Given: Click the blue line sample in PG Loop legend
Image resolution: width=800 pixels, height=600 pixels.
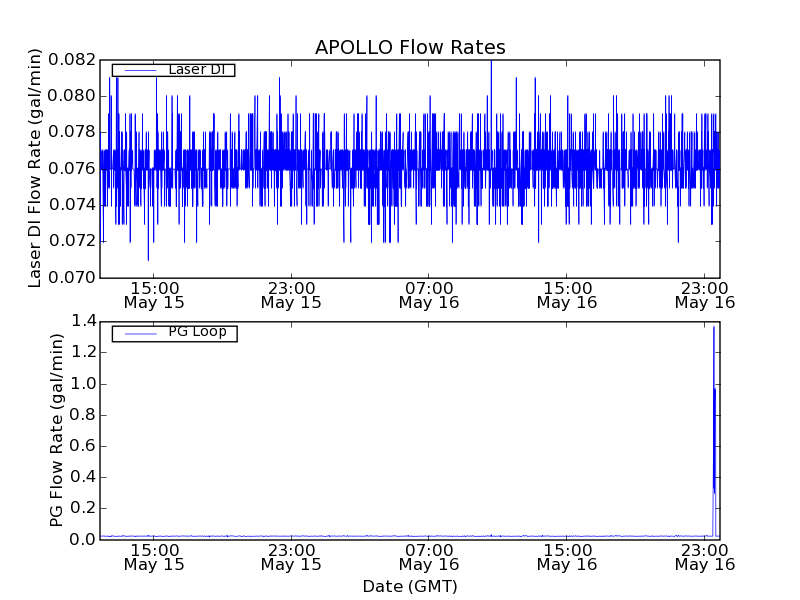Looking at the screenshot, I should point(138,333).
